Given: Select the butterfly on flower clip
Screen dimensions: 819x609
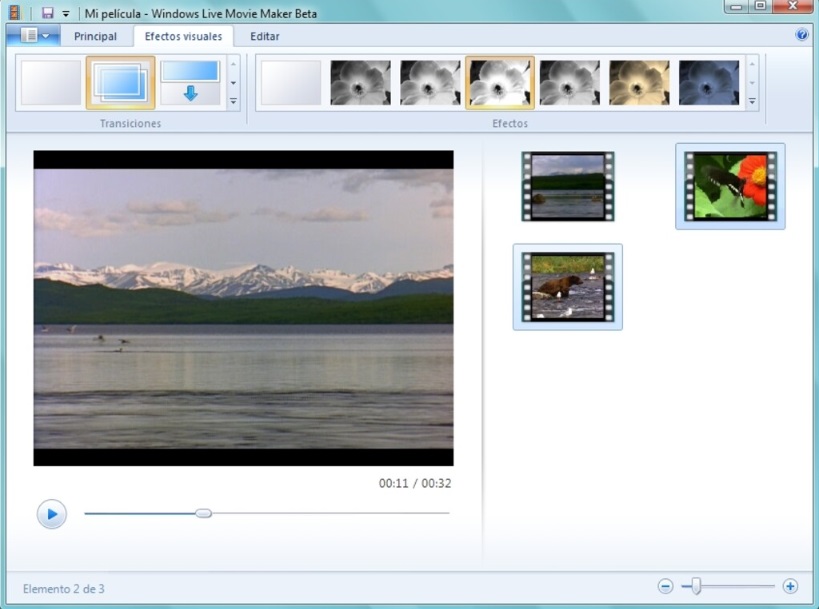Looking at the screenshot, I should click(x=729, y=186).
